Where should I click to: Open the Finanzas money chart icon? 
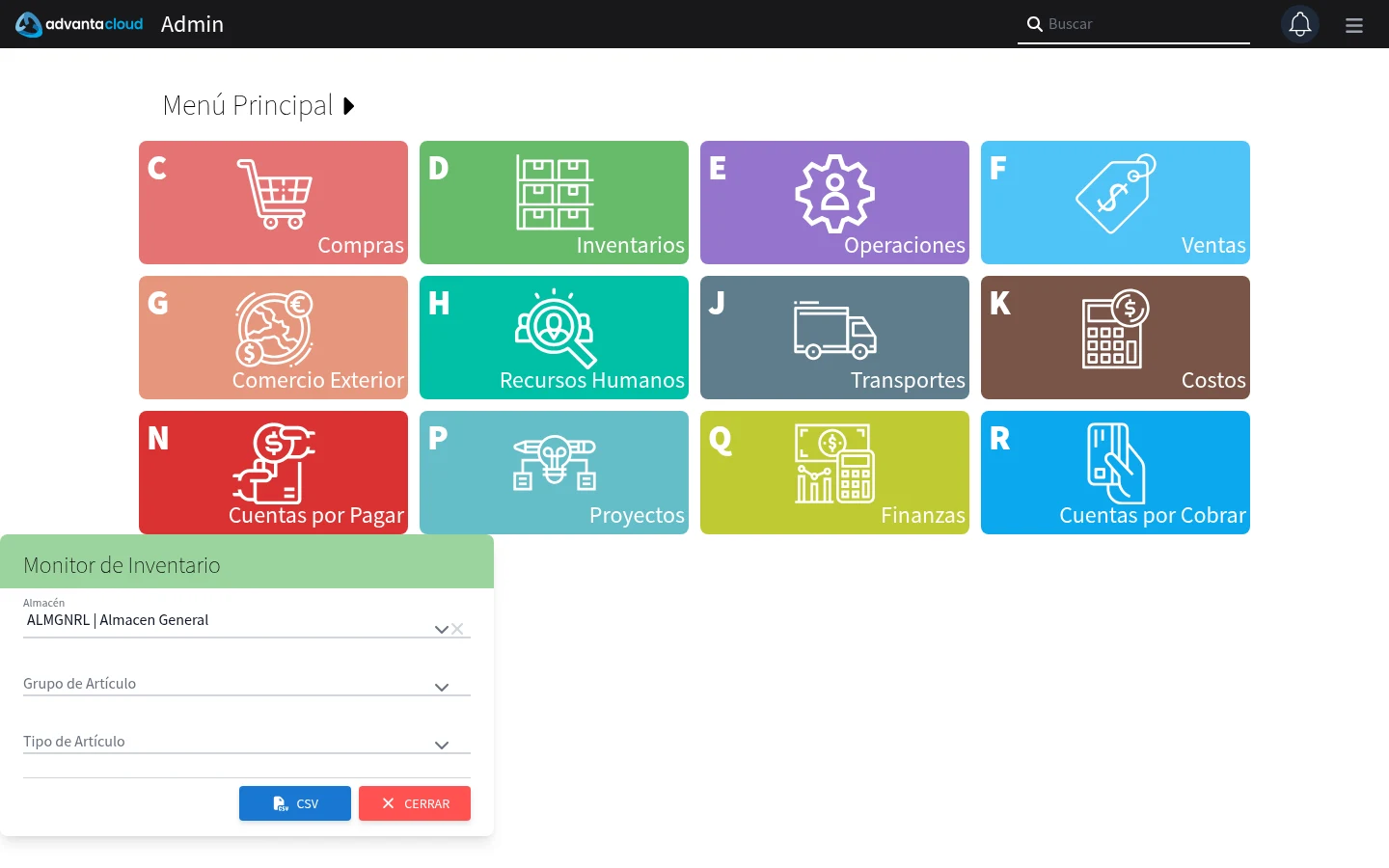(835, 464)
